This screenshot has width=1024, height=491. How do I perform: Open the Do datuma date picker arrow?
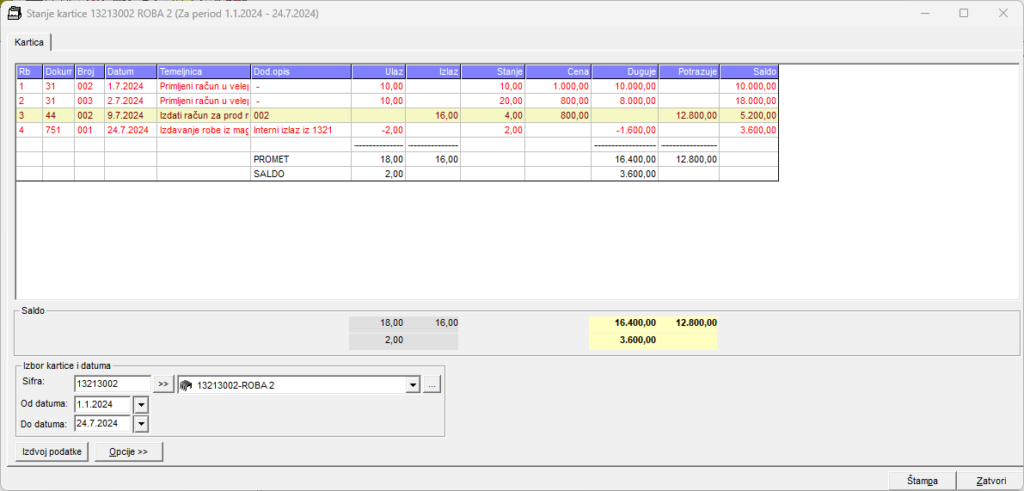coord(140,424)
